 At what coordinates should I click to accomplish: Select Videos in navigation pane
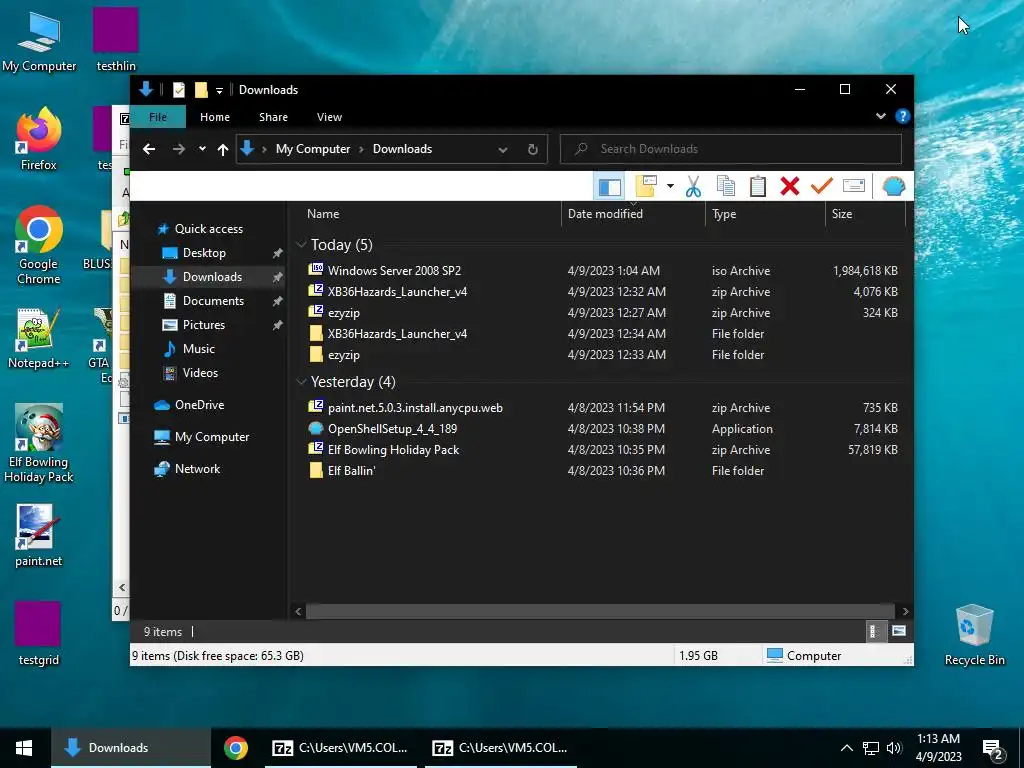coord(200,373)
